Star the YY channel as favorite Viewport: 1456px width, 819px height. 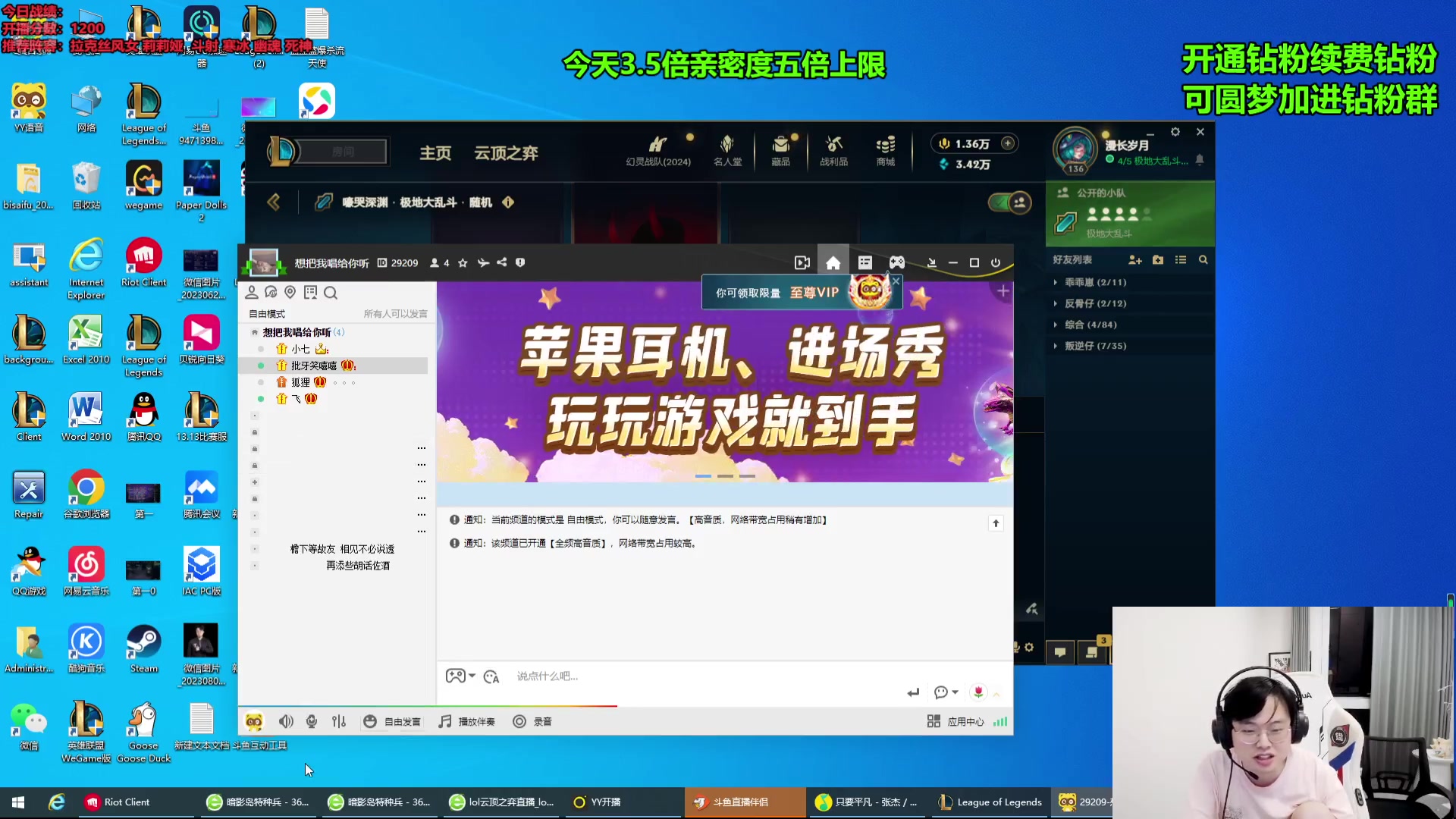(x=463, y=262)
